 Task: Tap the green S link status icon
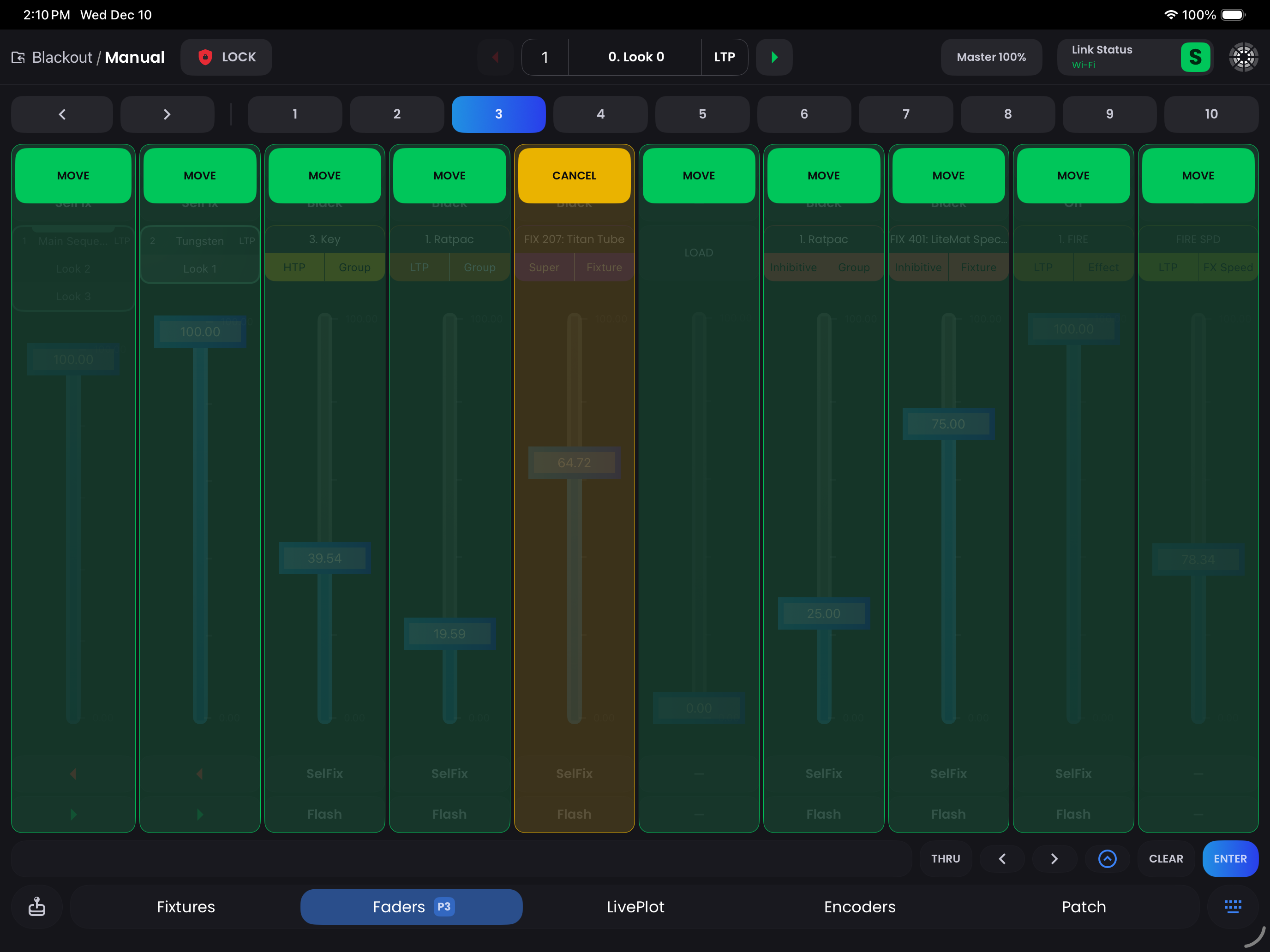[x=1195, y=57]
